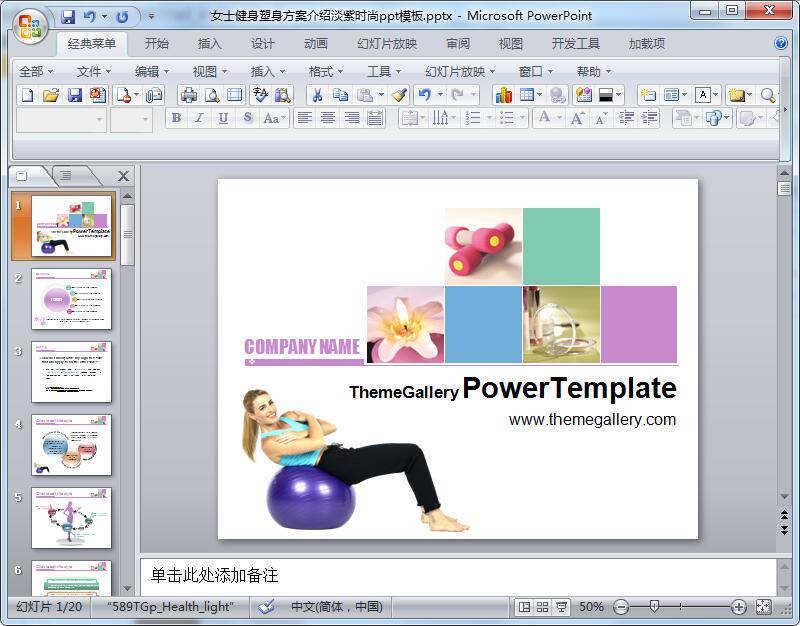
Task: Open the 开发工具 ribbon tab
Action: [x=576, y=43]
